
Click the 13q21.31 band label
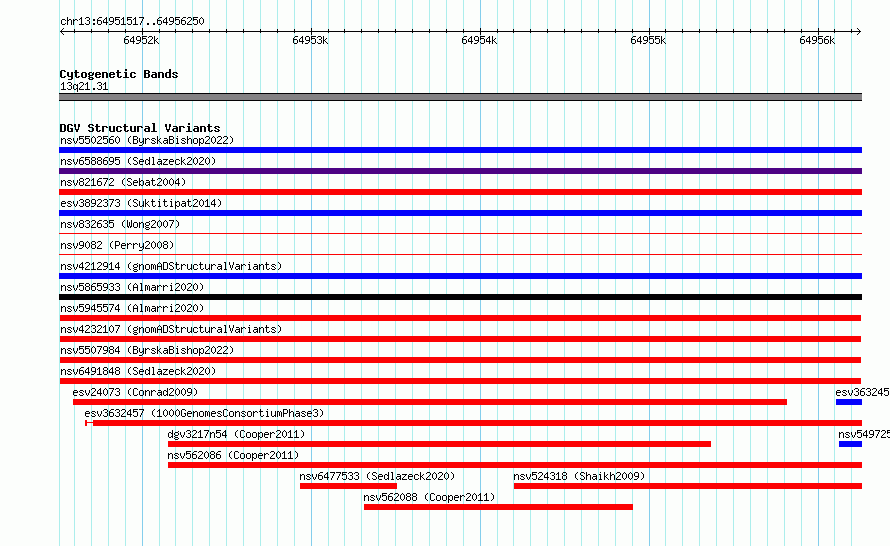pyautogui.click(x=84, y=86)
